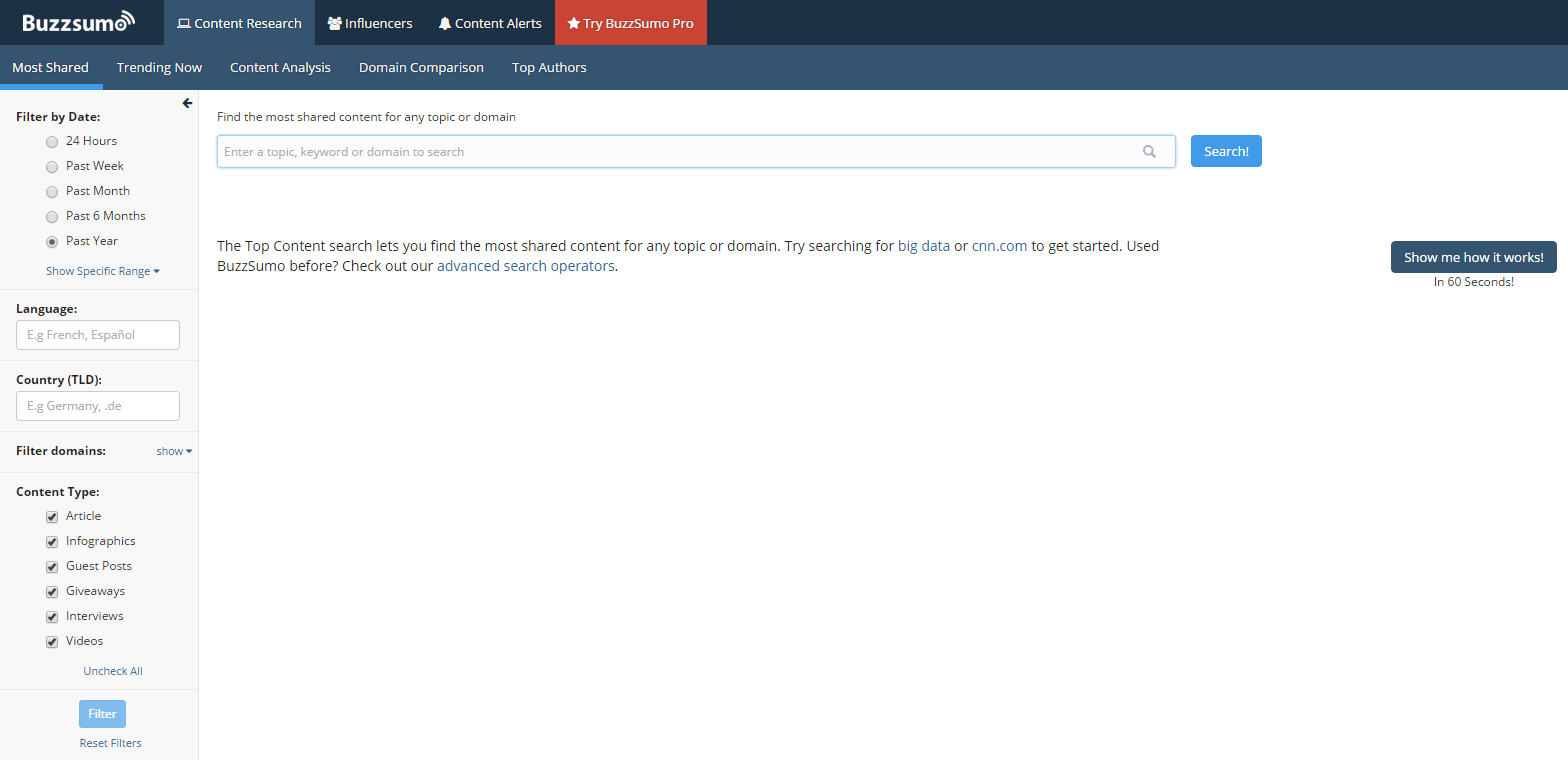Screen dimensions: 1568x760
Task: Open Content Alerts with bell icon
Action: (x=490, y=23)
